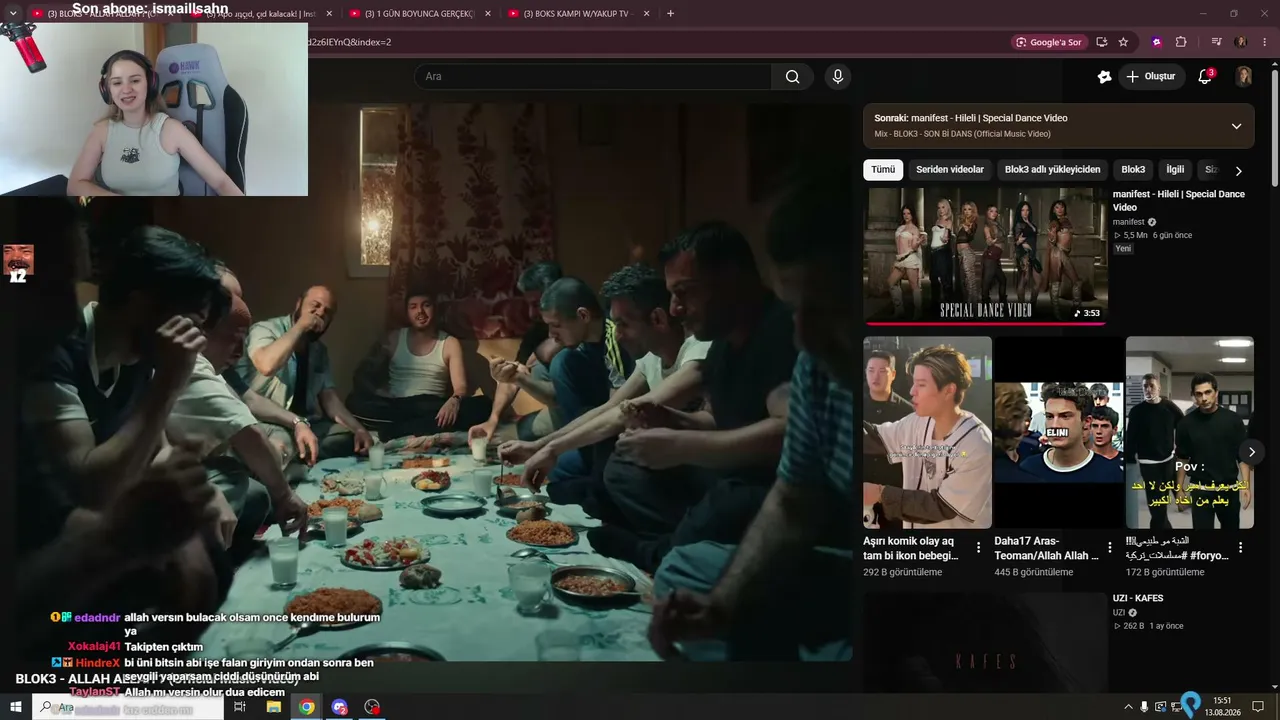Viewport: 1280px width, 720px height.
Task: Click the purple extension icon in toolbar
Action: pyautogui.click(x=1157, y=42)
